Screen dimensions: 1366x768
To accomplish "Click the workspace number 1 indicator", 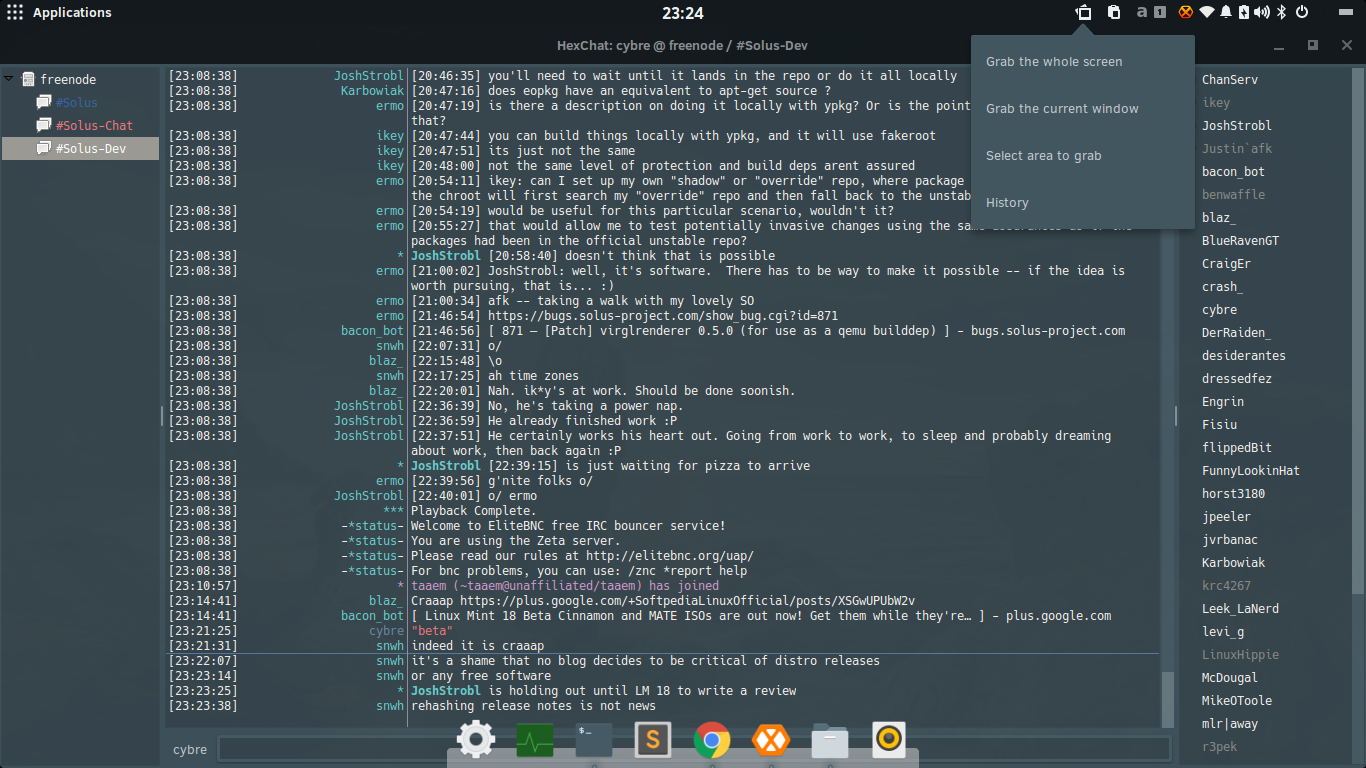I will [x=1159, y=13].
